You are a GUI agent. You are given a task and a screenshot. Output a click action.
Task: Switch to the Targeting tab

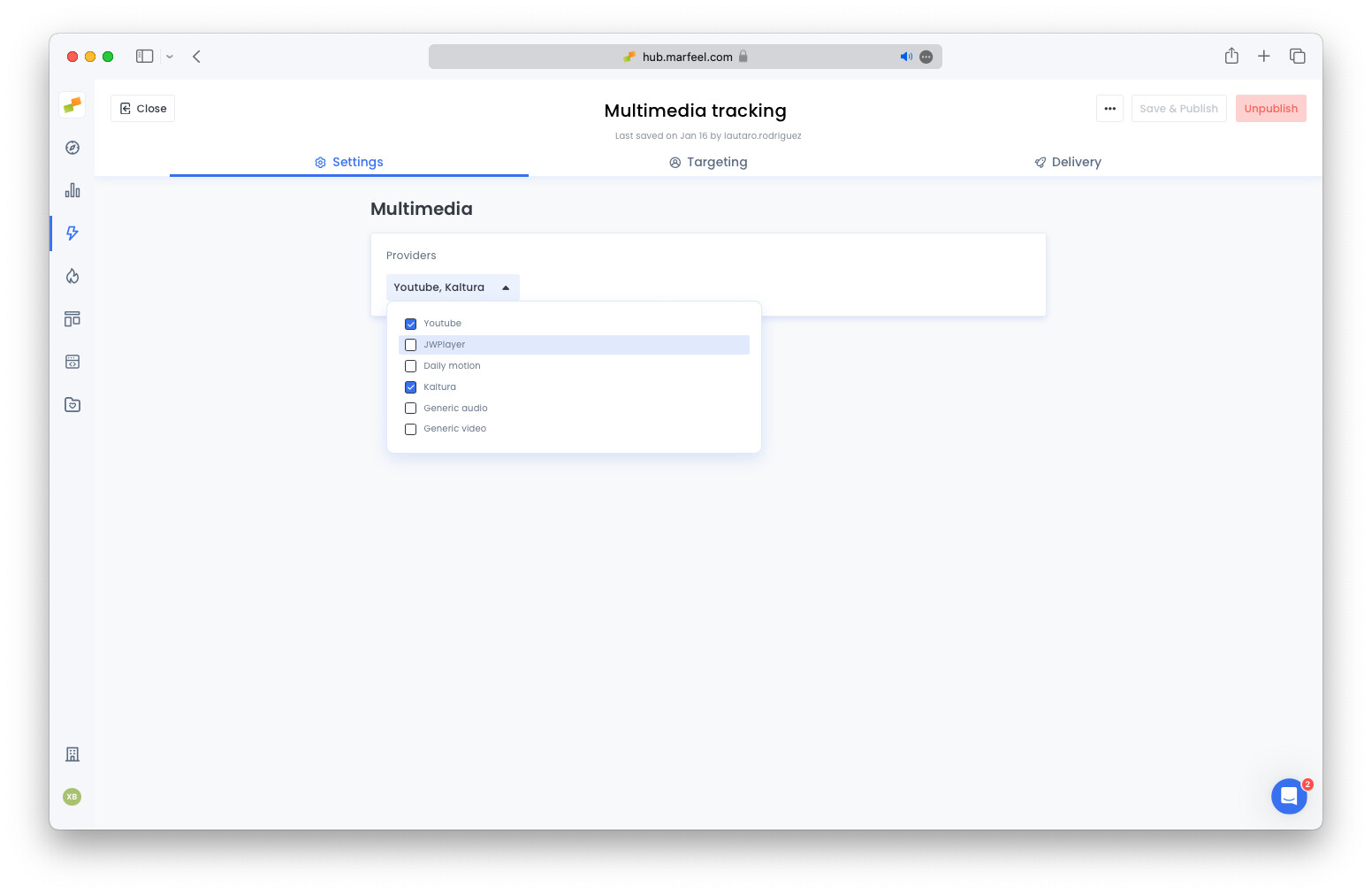[708, 162]
